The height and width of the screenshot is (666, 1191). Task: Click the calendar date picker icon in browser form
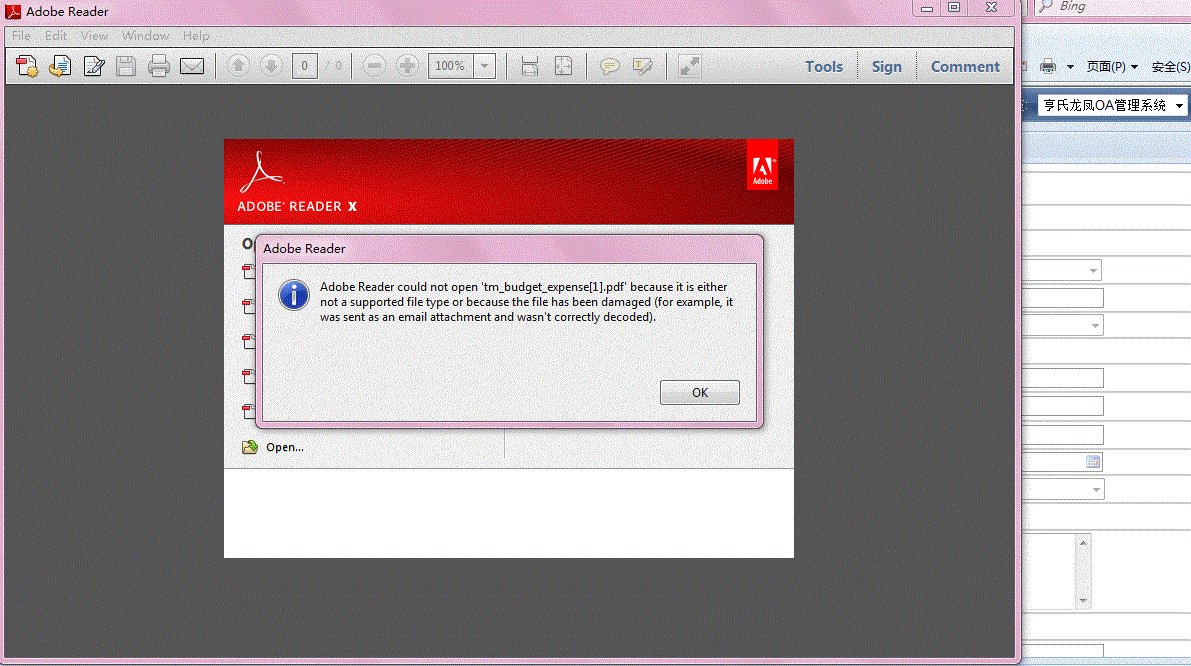tap(1093, 462)
